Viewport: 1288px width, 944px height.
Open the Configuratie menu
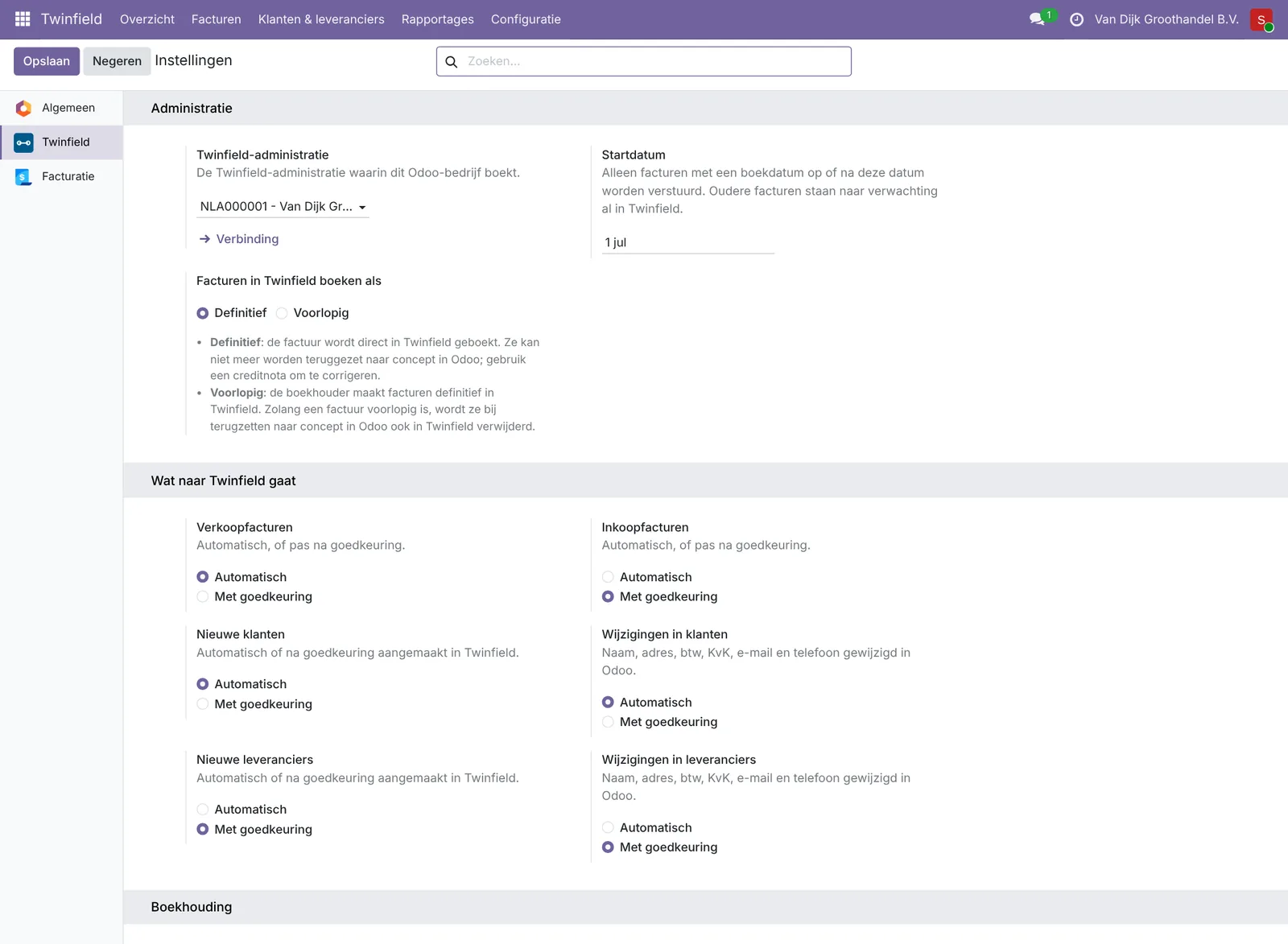(x=526, y=19)
